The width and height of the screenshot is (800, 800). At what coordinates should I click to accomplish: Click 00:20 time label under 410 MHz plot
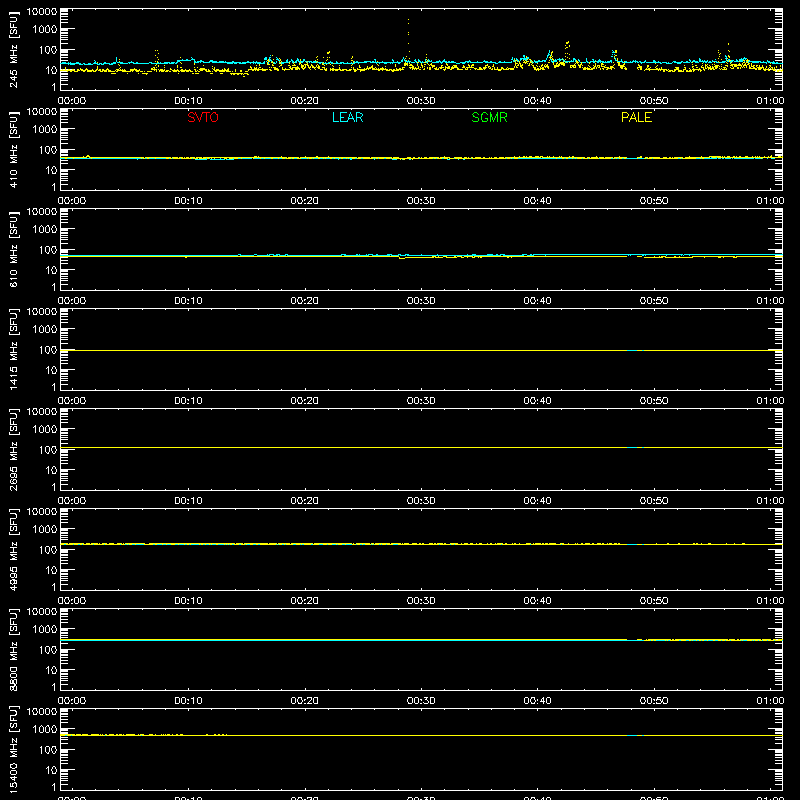[305, 201]
